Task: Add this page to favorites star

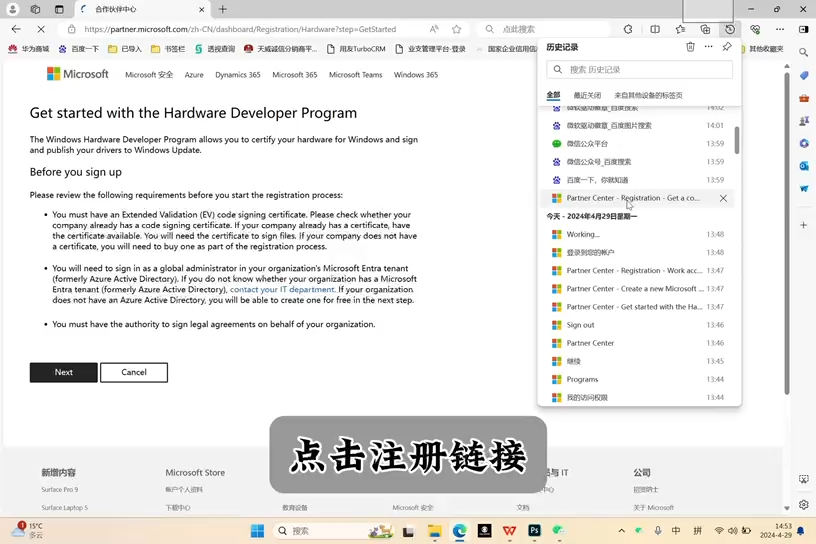Action: pyautogui.click(x=456, y=29)
